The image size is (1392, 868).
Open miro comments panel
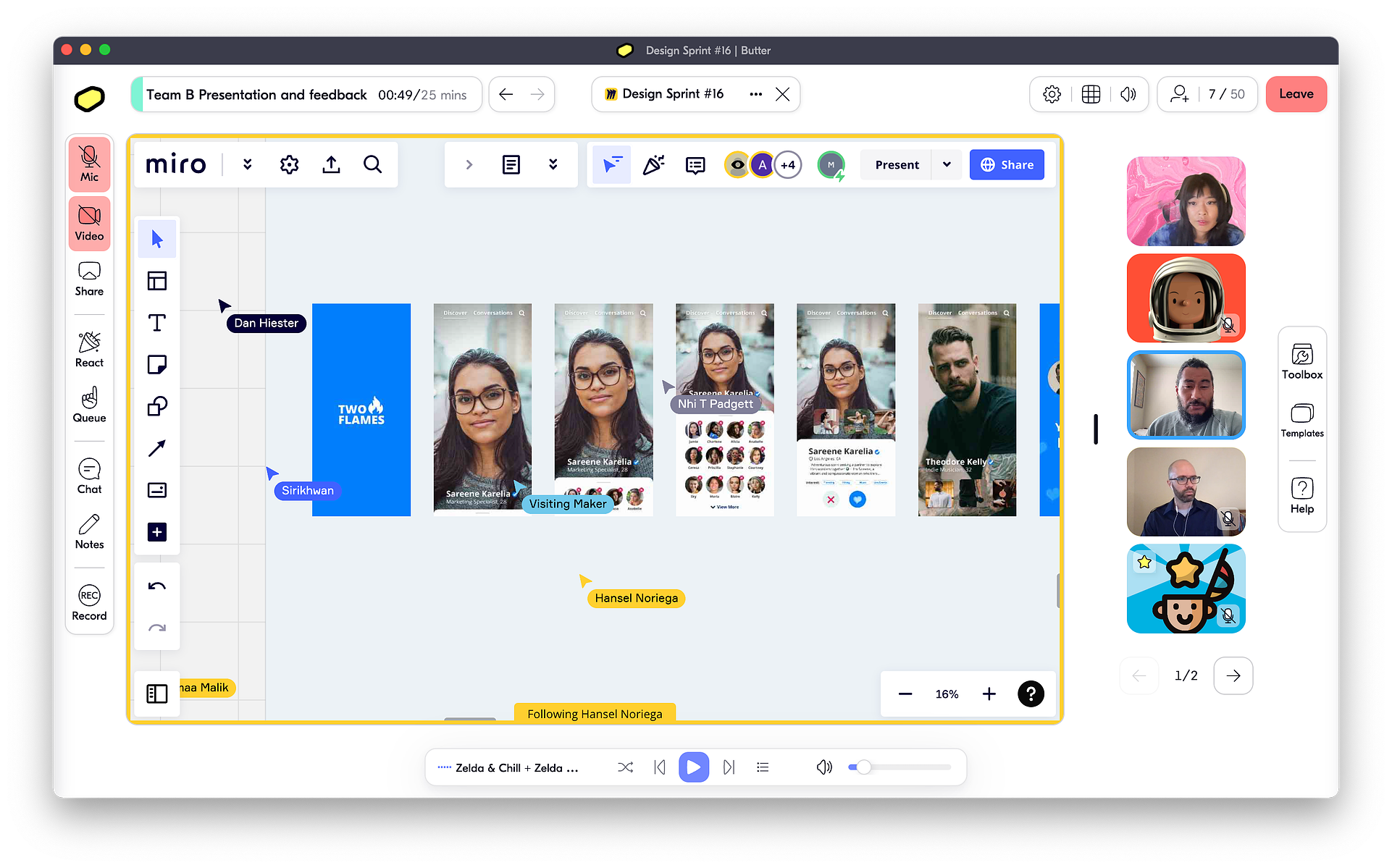pyautogui.click(x=695, y=165)
